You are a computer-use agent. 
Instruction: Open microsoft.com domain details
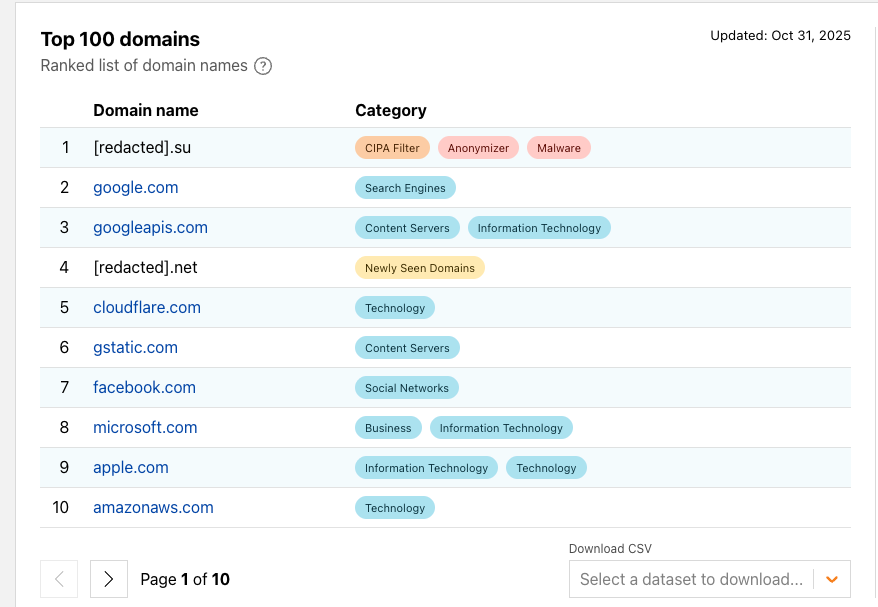click(145, 427)
